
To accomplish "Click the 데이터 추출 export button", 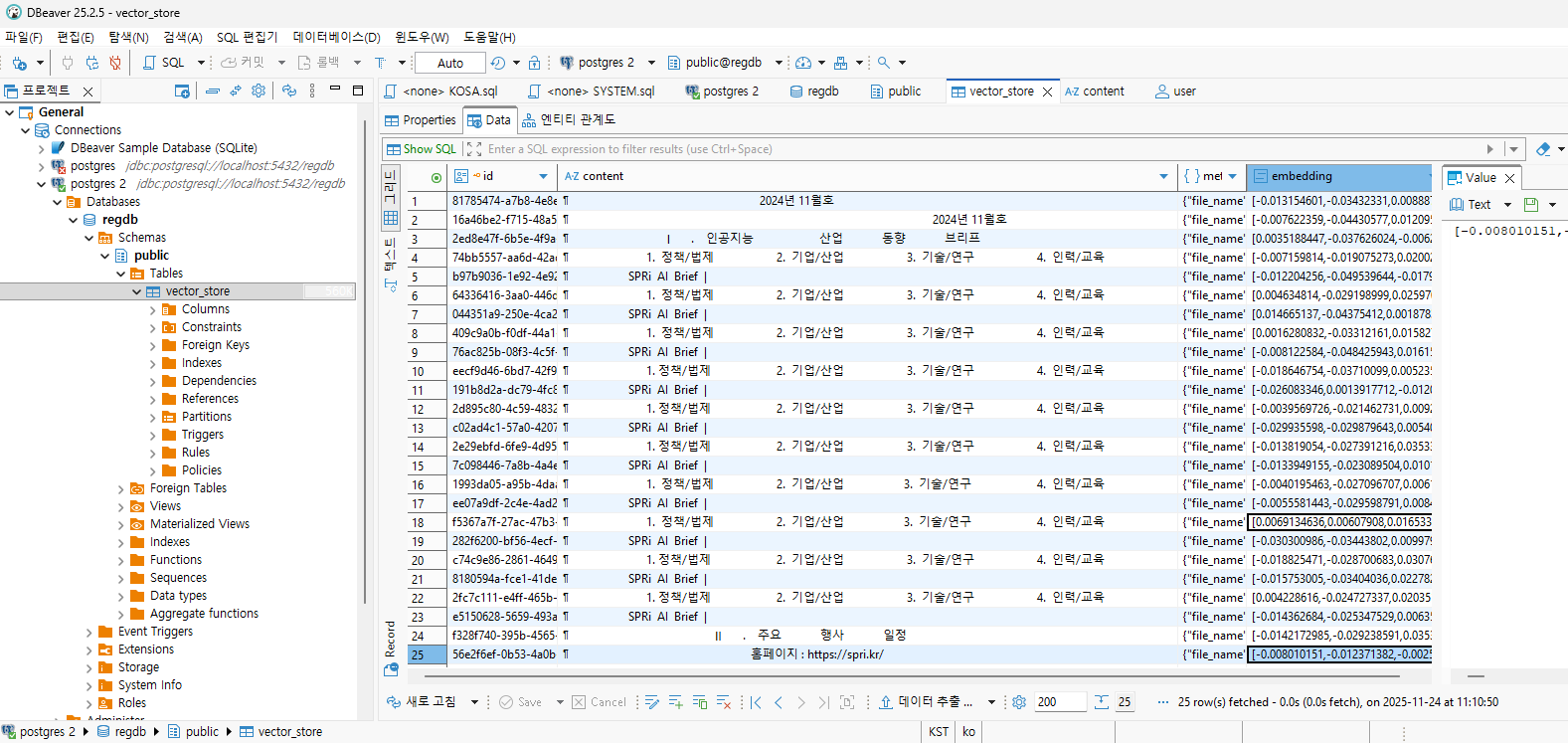I will pyautogui.click(x=927, y=702).
